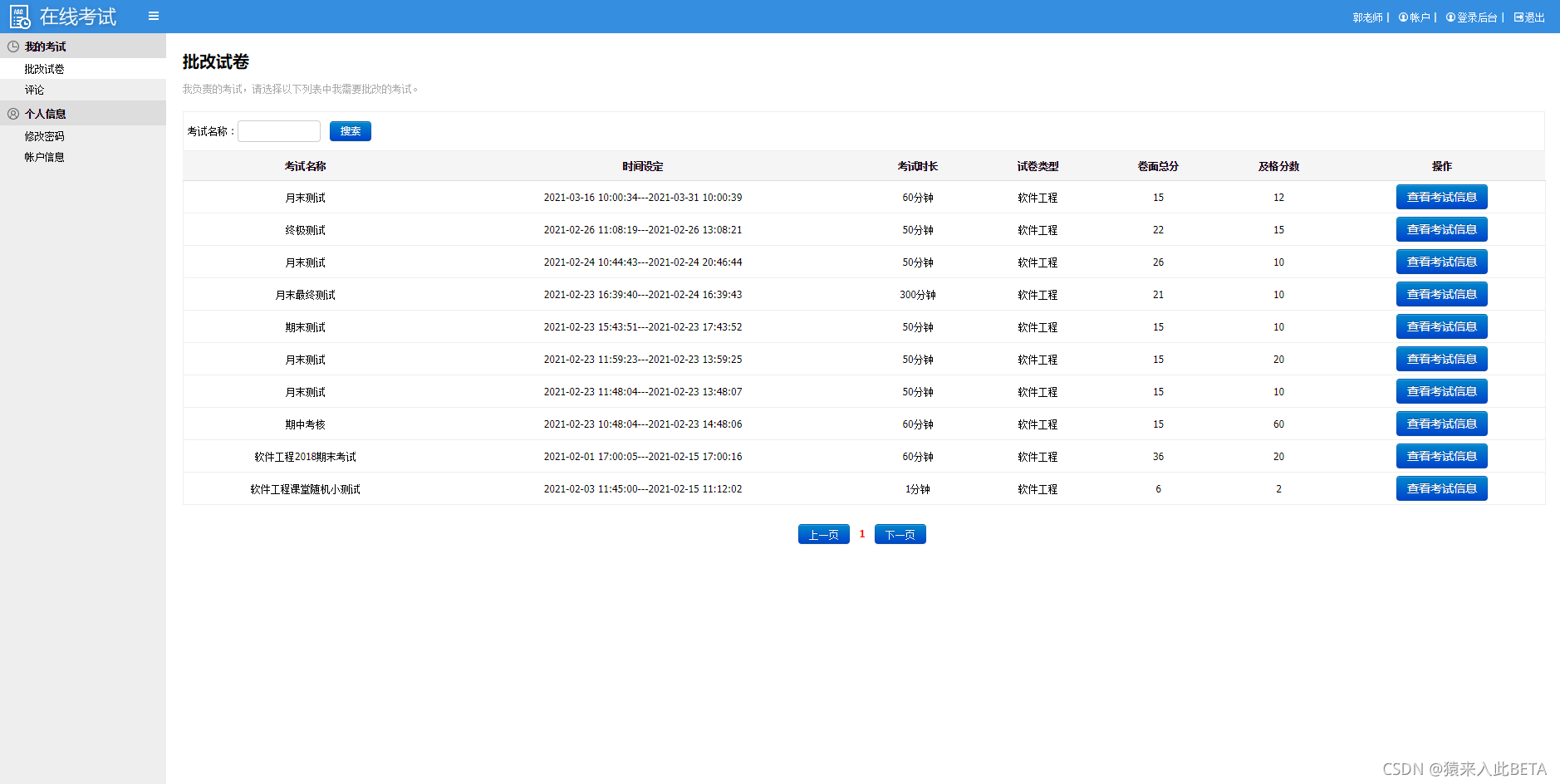
Task: Click the 试卷类型 column header
Action: 1038,166
